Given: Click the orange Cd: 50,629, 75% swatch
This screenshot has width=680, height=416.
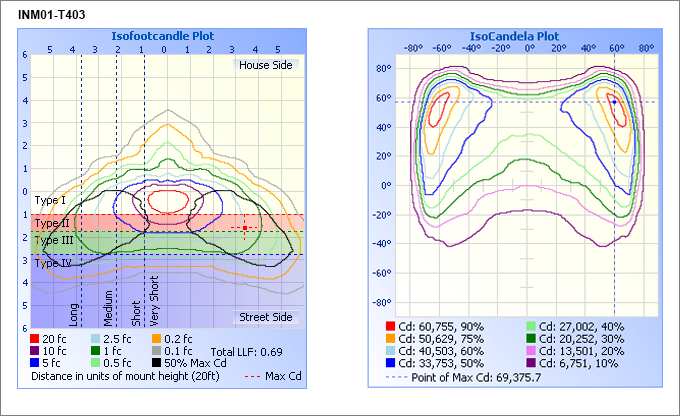Looking at the screenshot, I should coord(391,338).
